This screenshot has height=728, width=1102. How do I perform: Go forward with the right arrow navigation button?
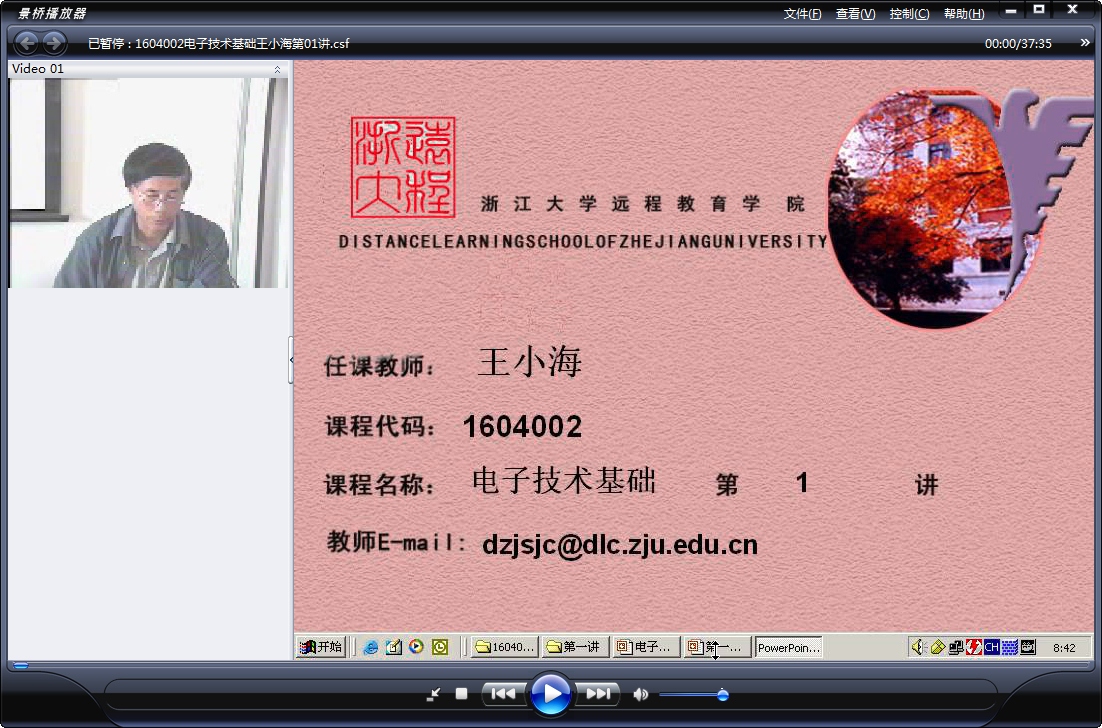(53, 43)
